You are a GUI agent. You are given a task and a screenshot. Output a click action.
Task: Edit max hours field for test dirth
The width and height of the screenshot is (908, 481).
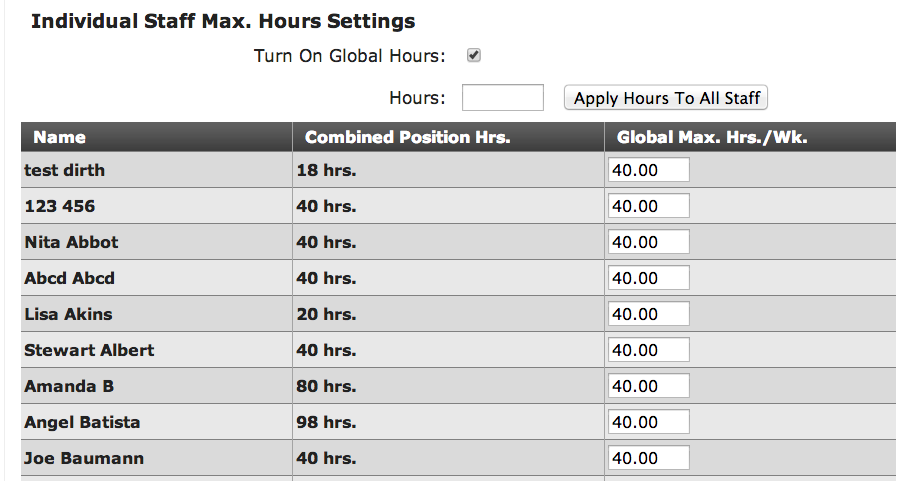pyautogui.click(x=649, y=170)
